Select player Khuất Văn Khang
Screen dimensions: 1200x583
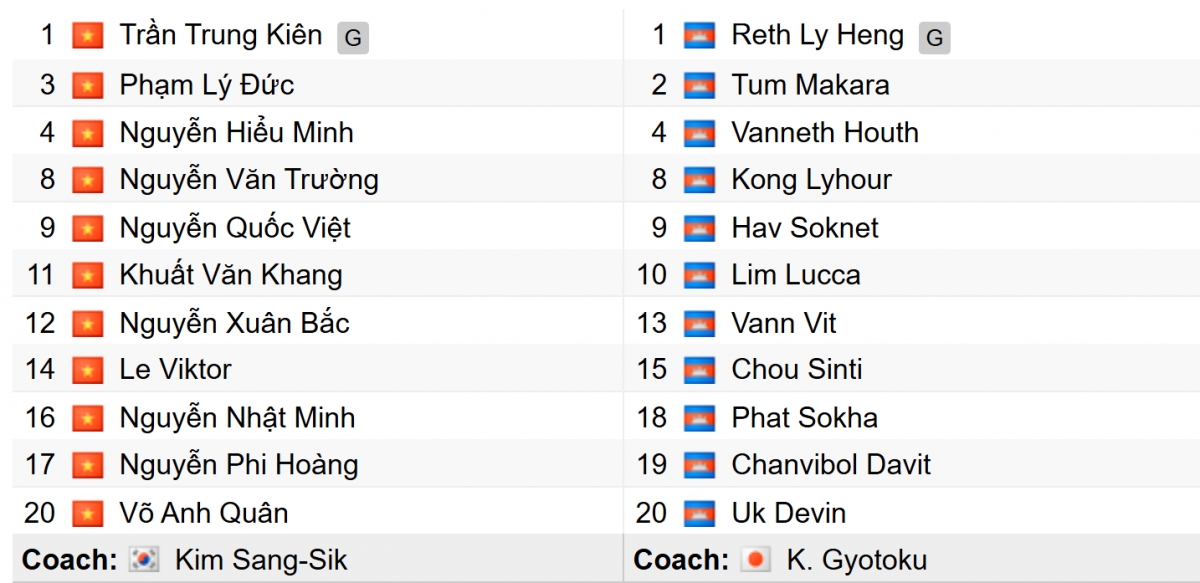coord(230,275)
